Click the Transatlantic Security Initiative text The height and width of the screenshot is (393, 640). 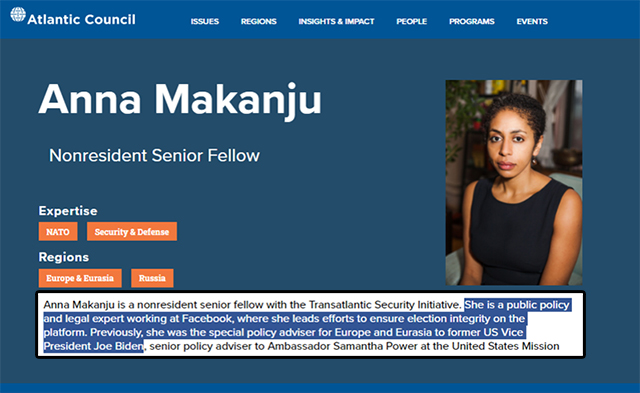pyautogui.click(x=385, y=305)
